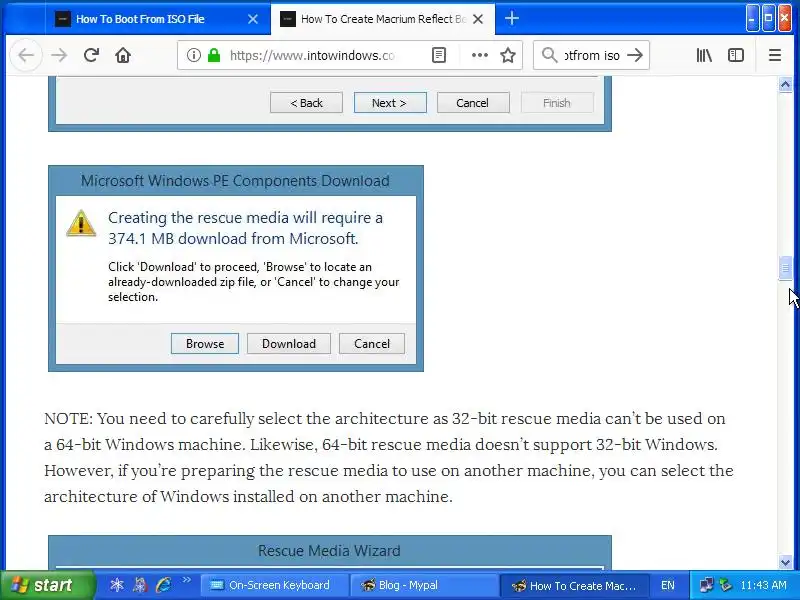
Task: Click the PE Components Download dialog image
Action: click(x=236, y=268)
